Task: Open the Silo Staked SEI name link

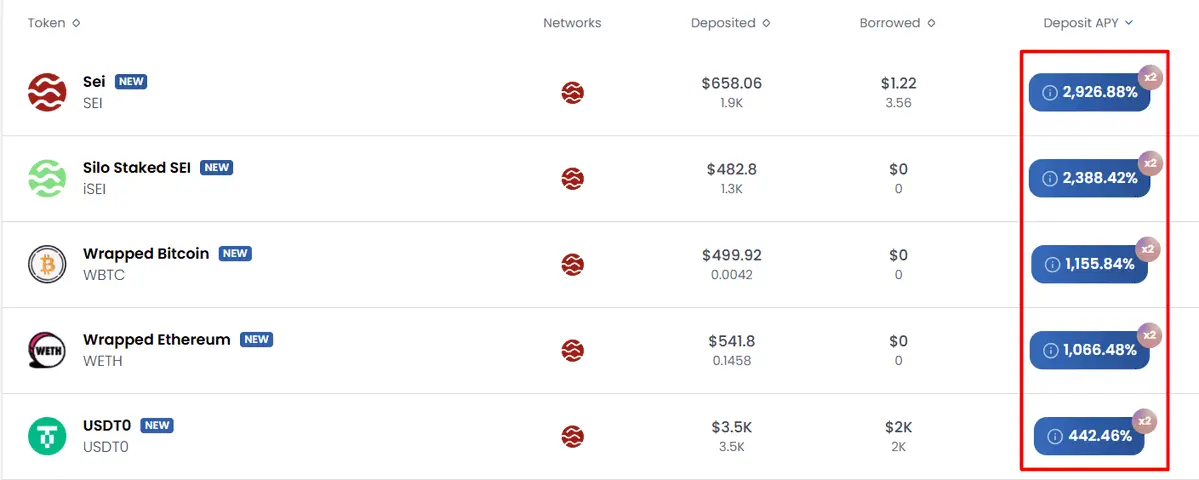Action: tap(137, 167)
